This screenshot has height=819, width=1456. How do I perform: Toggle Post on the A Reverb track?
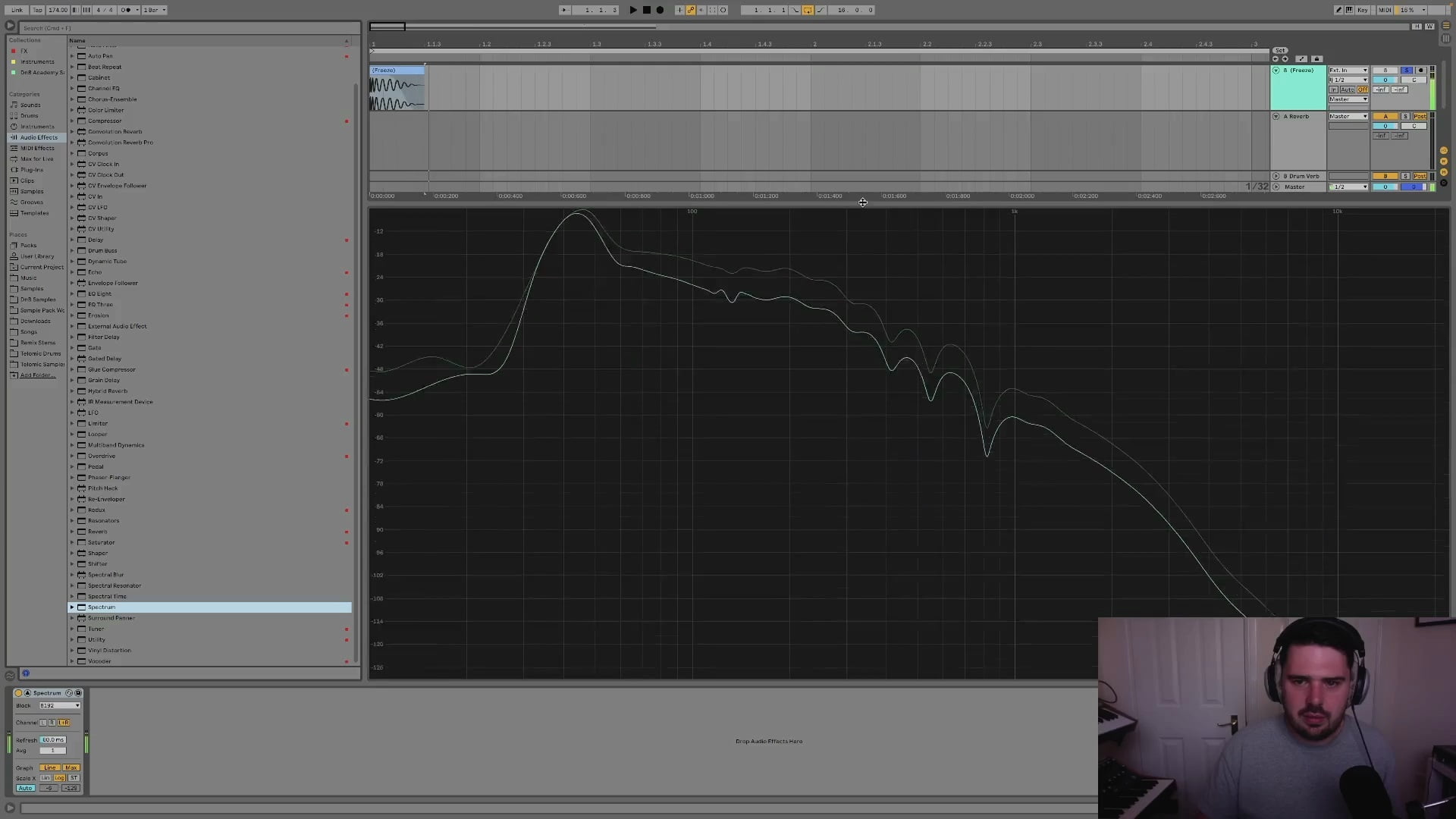pyautogui.click(x=1420, y=117)
